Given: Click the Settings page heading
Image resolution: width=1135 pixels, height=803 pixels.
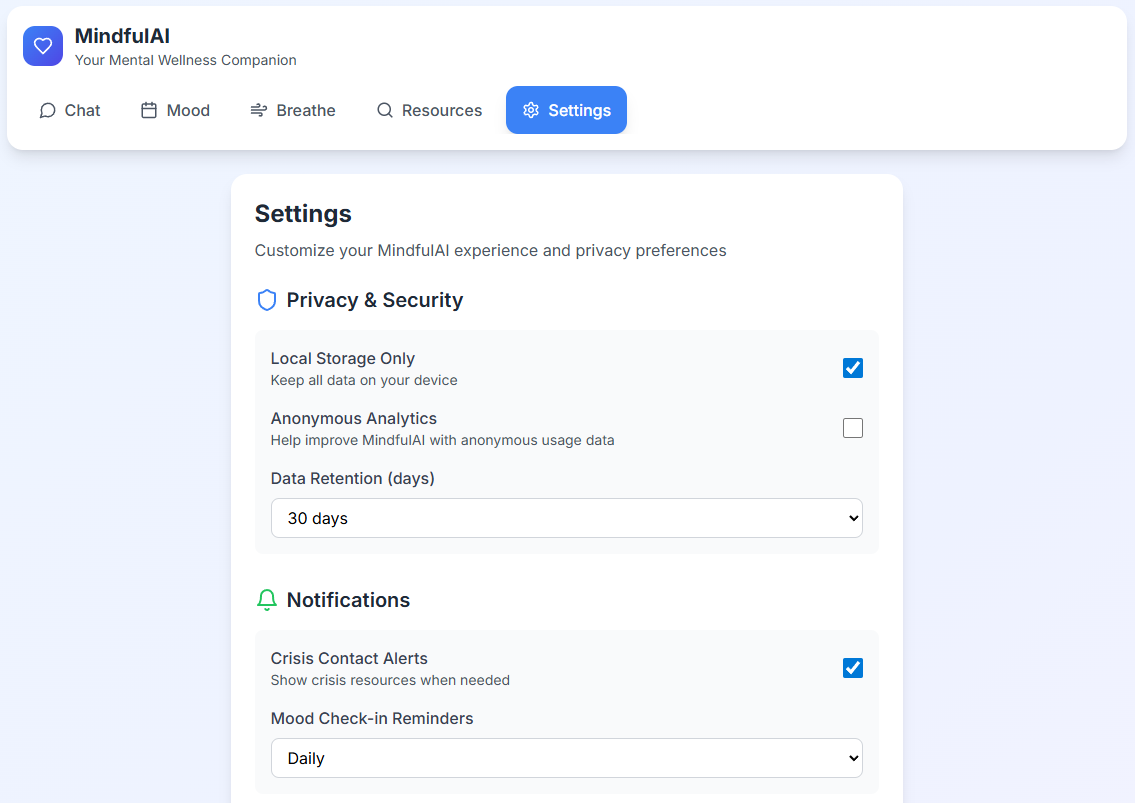Looking at the screenshot, I should tap(303, 213).
